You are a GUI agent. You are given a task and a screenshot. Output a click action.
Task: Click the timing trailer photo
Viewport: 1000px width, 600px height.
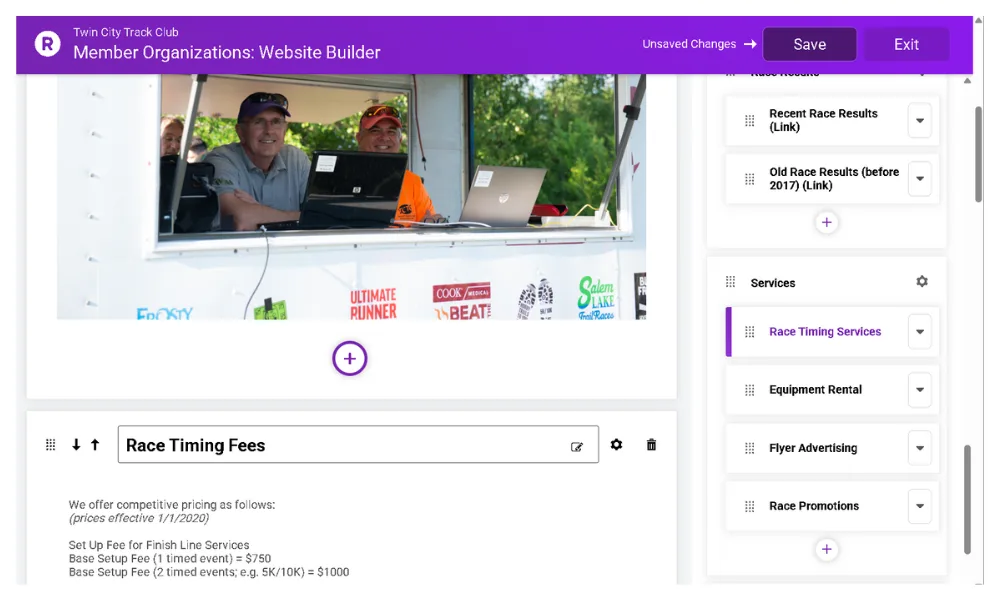pos(351,196)
